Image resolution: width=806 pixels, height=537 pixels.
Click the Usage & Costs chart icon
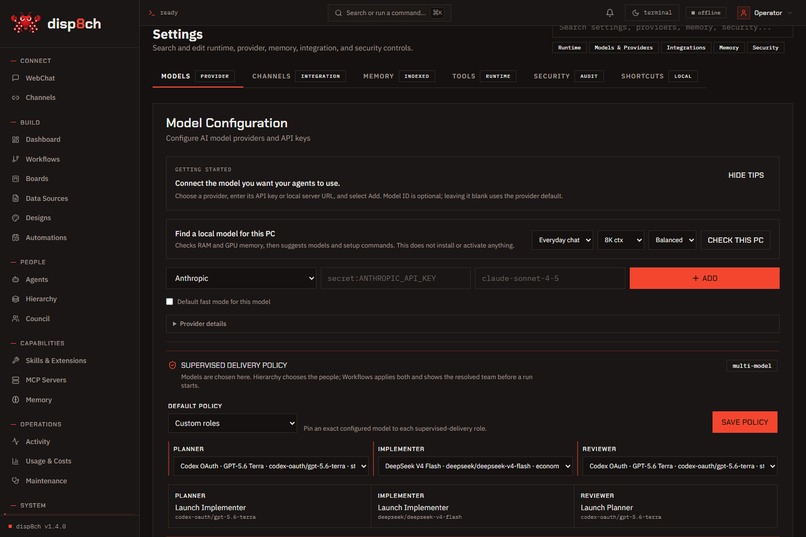tap(15, 461)
